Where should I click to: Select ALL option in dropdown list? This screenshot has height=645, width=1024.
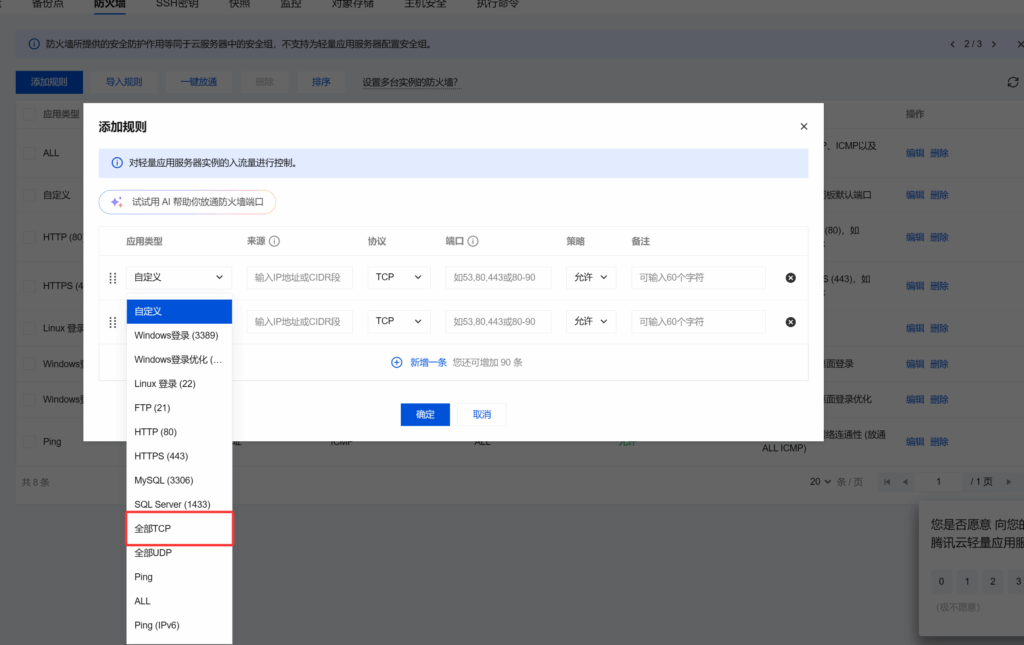[179, 601]
